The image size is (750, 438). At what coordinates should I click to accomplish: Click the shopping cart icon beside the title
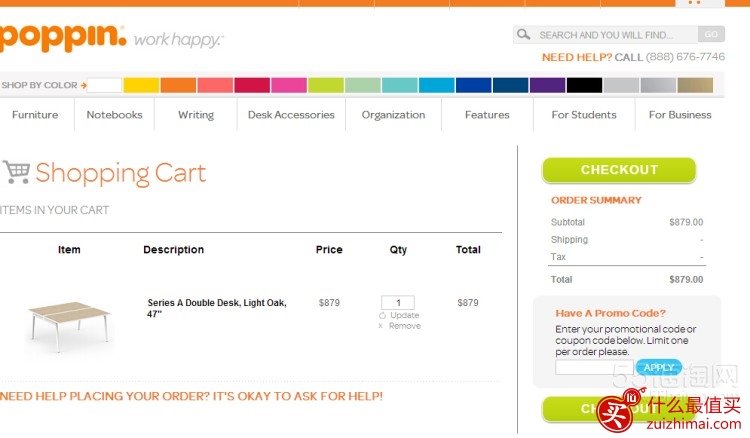point(16,172)
